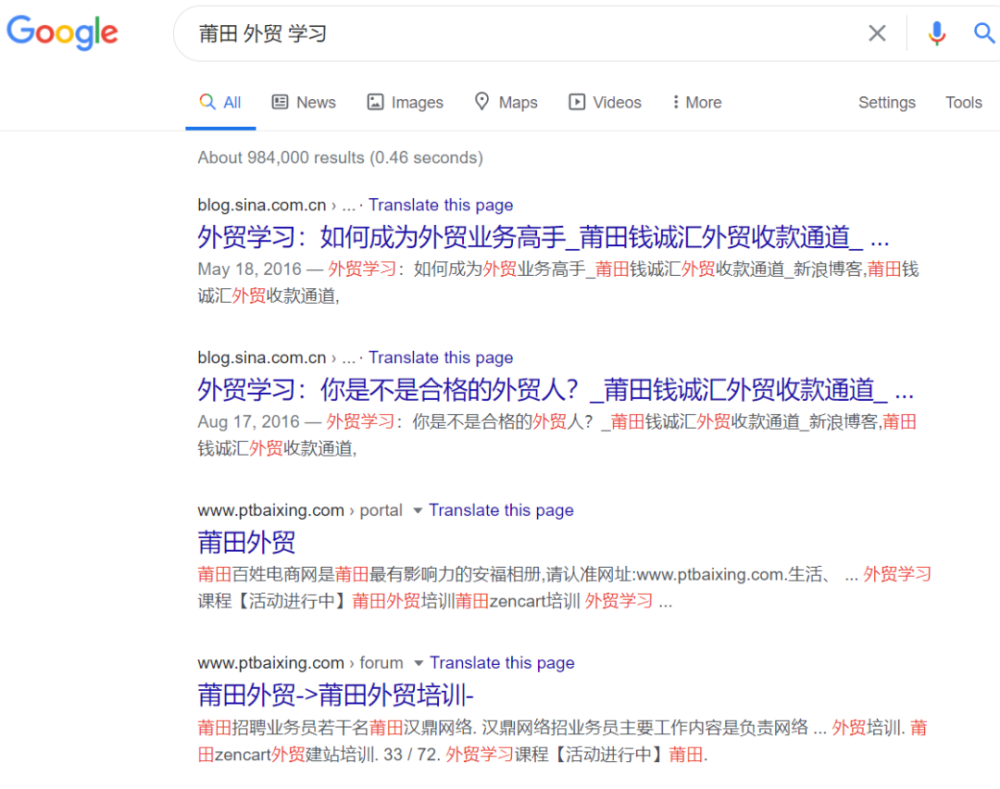Click the blue search magnifier icon
The image size is (1000, 789).
click(984, 33)
